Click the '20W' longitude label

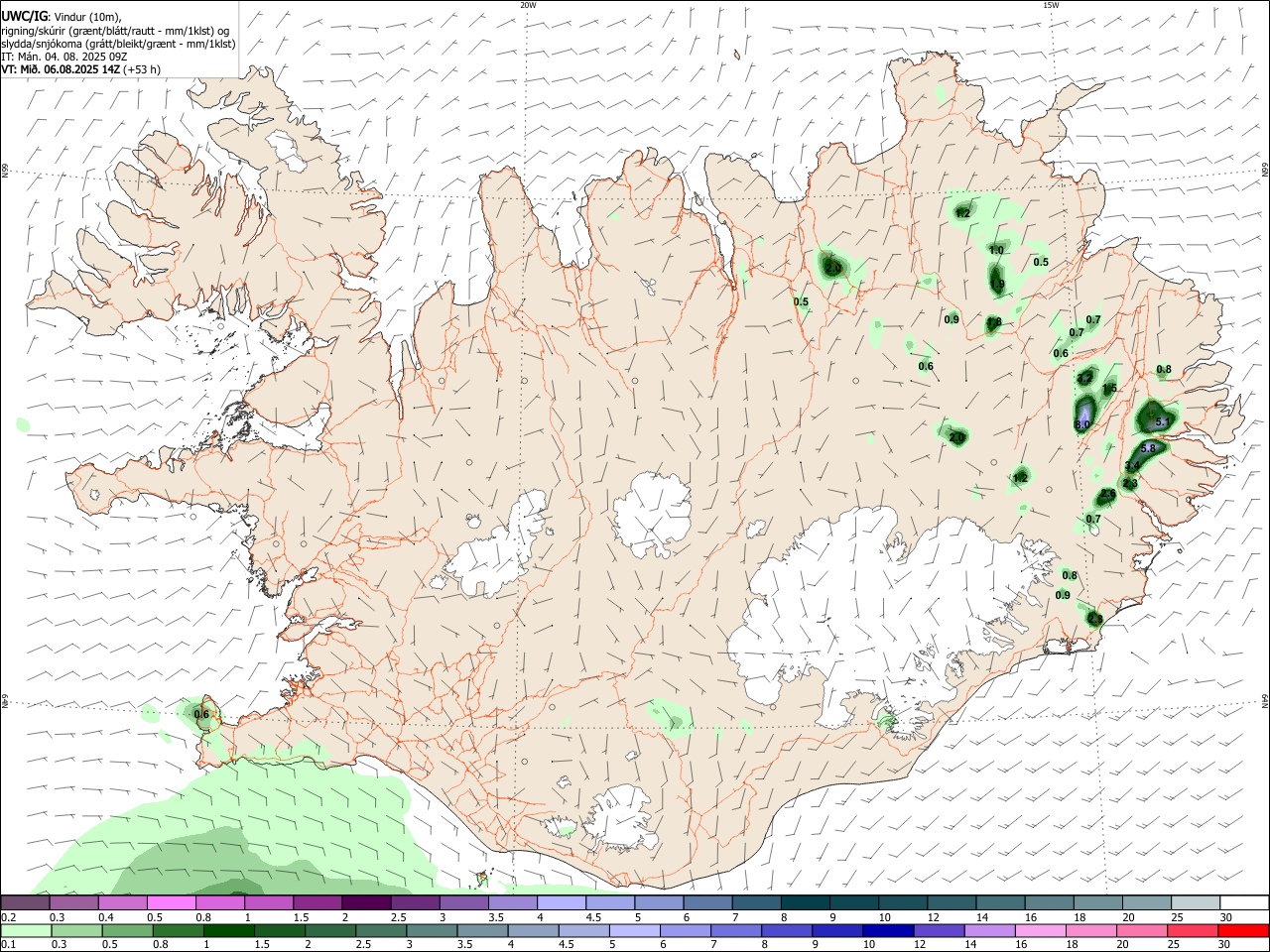pyautogui.click(x=528, y=5)
